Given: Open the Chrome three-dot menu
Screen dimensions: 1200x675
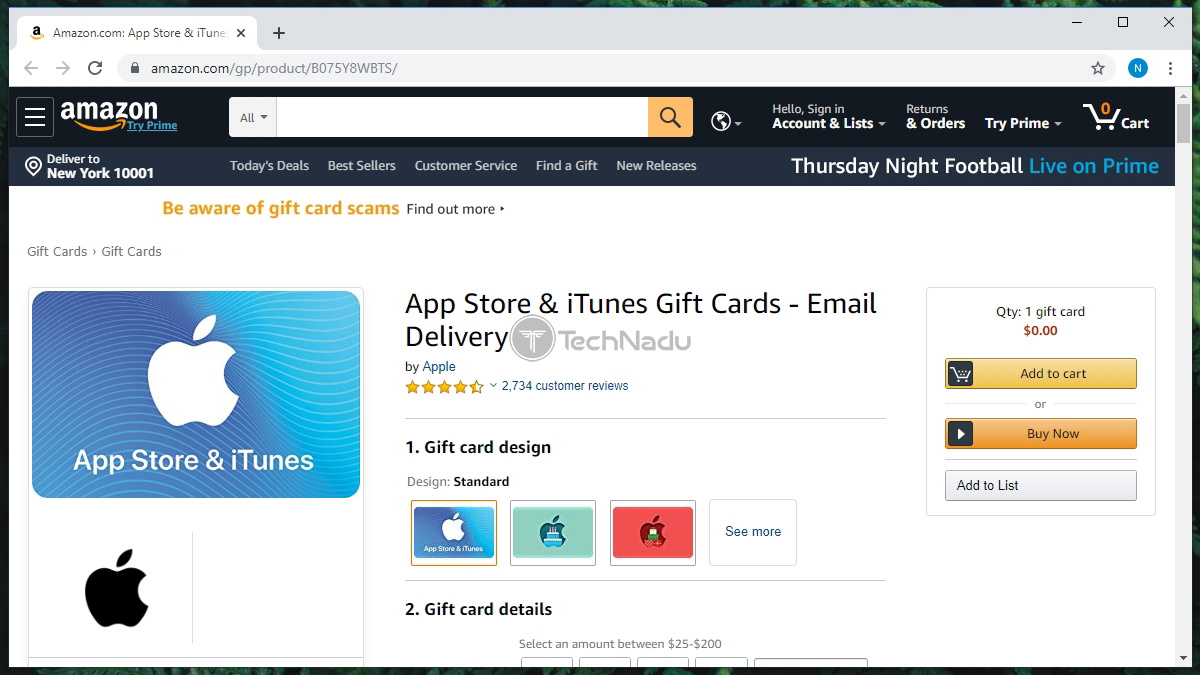Looking at the screenshot, I should 1169,68.
